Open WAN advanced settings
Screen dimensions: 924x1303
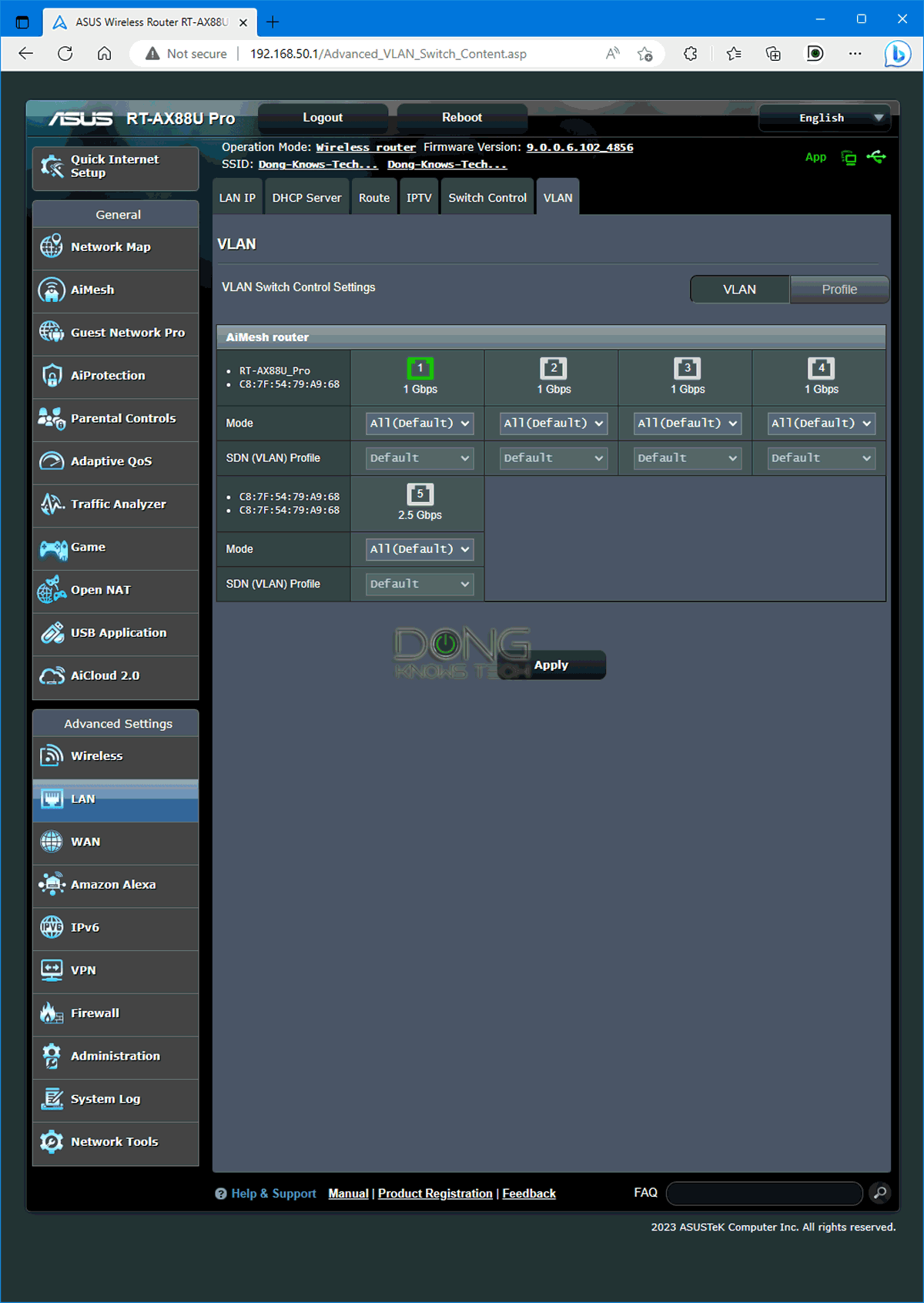(x=115, y=842)
